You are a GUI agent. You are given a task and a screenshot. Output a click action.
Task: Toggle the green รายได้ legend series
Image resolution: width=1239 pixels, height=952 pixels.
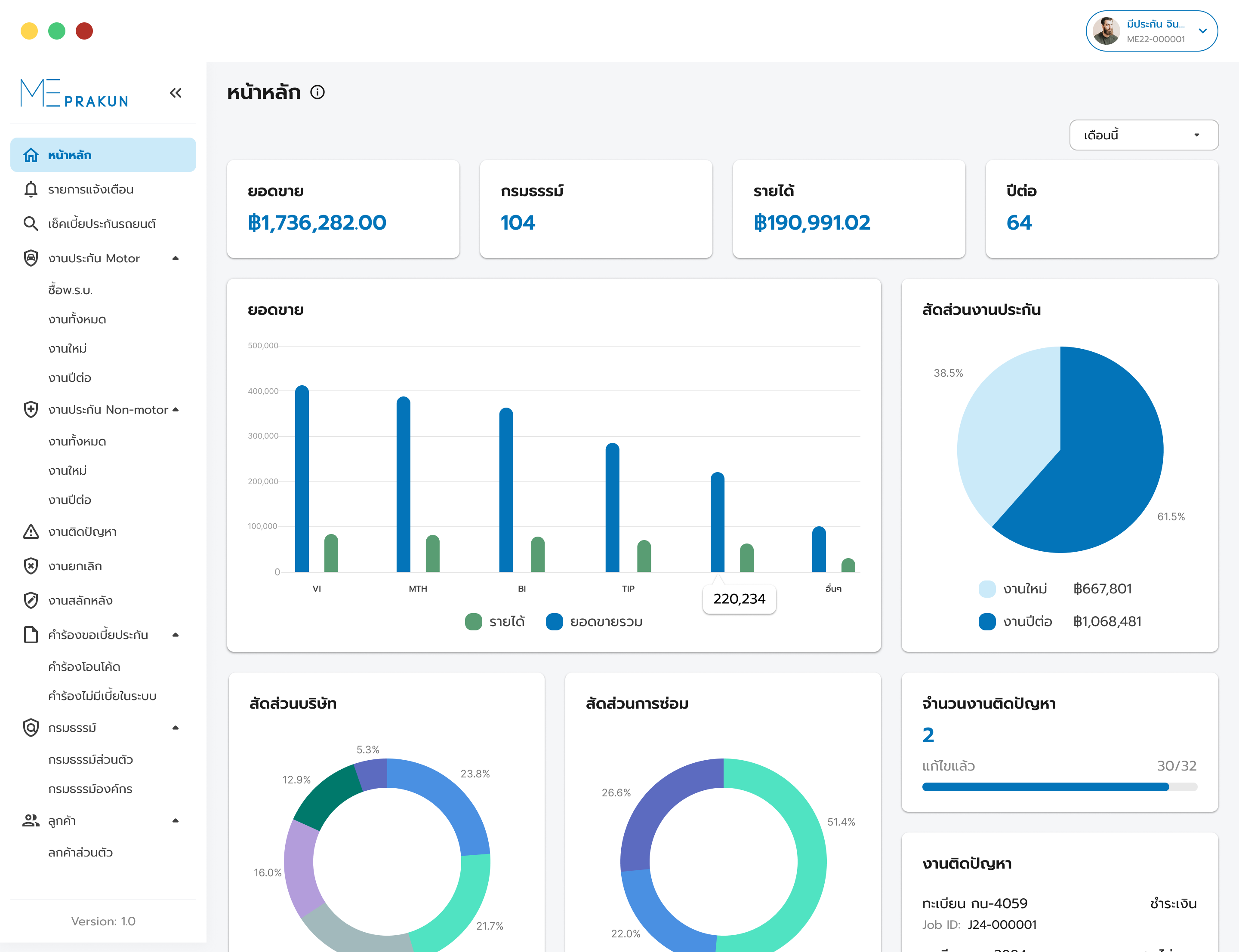pyautogui.click(x=473, y=622)
